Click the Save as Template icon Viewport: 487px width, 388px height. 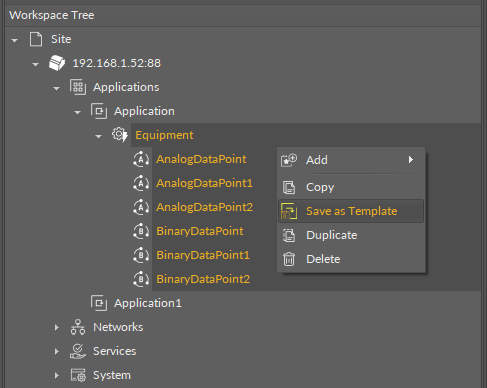[289, 211]
